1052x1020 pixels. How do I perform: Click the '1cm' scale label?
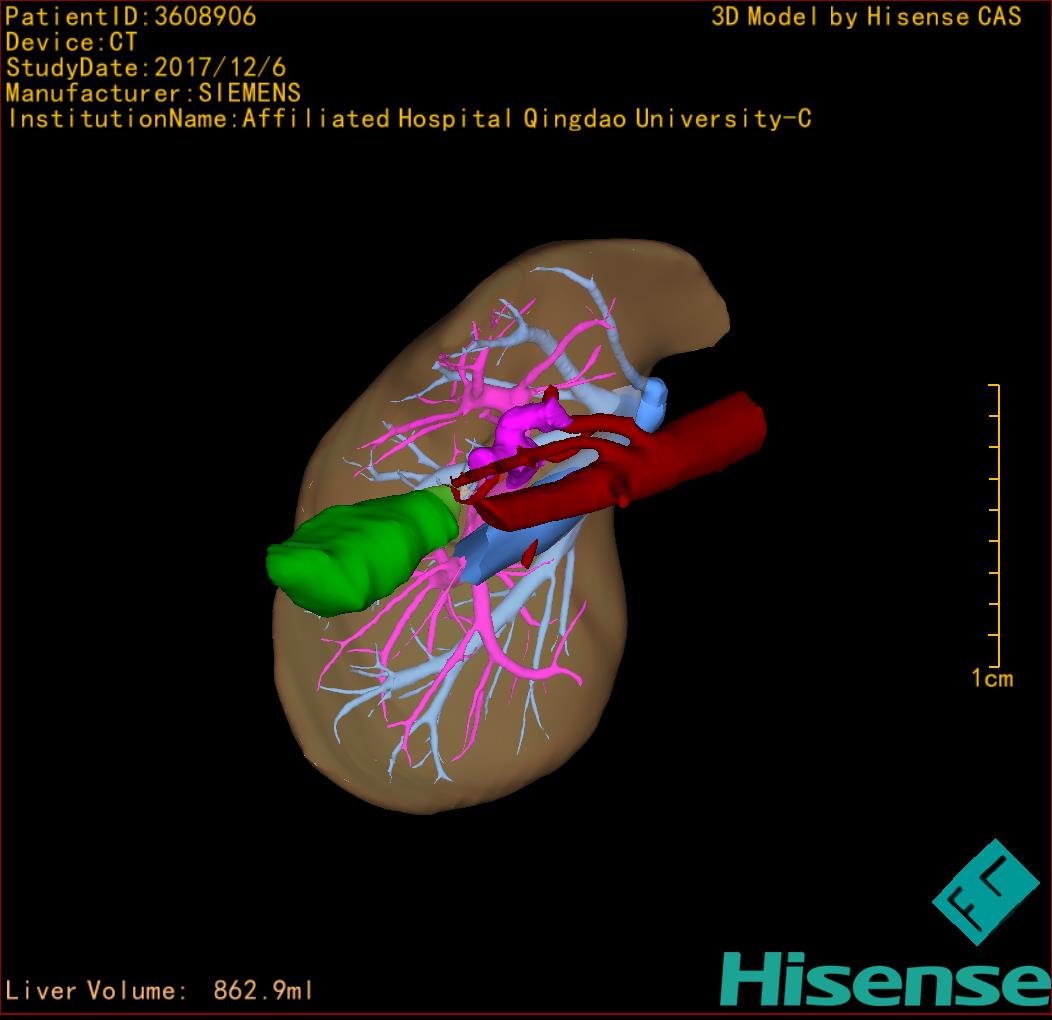click(x=992, y=678)
